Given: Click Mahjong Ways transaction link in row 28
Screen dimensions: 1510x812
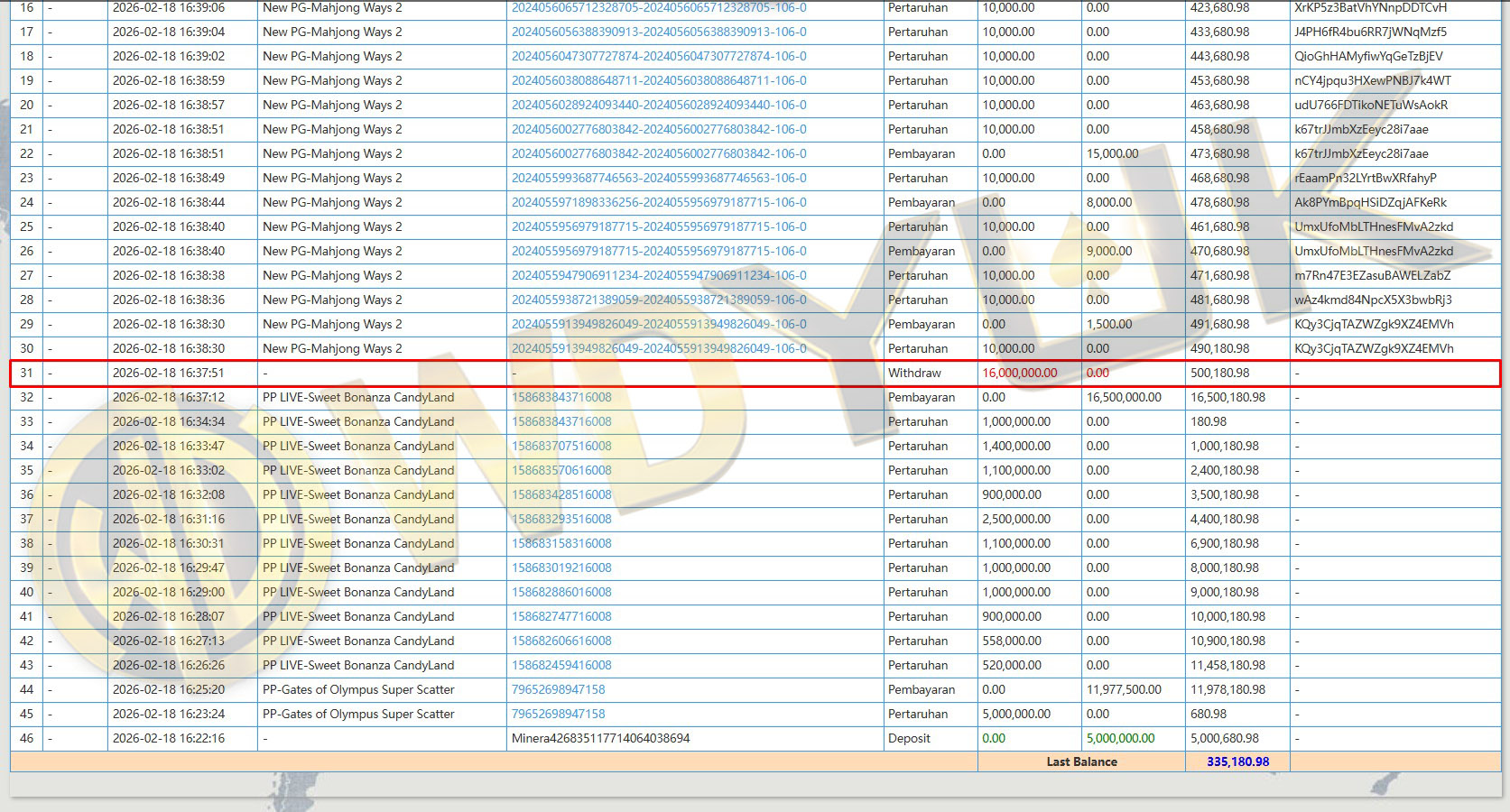Looking at the screenshot, I should [659, 300].
